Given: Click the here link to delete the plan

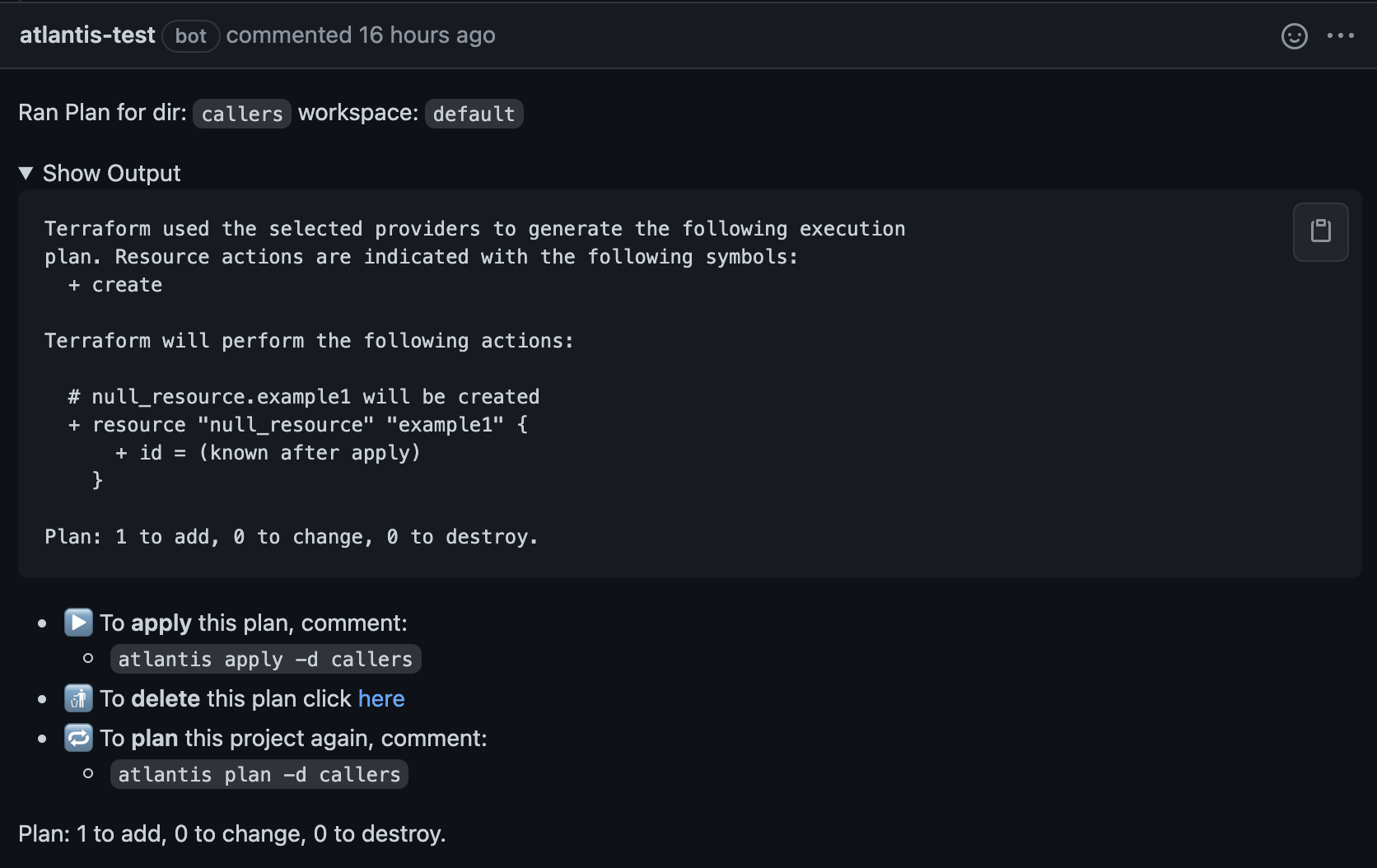Looking at the screenshot, I should click(381, 698).
